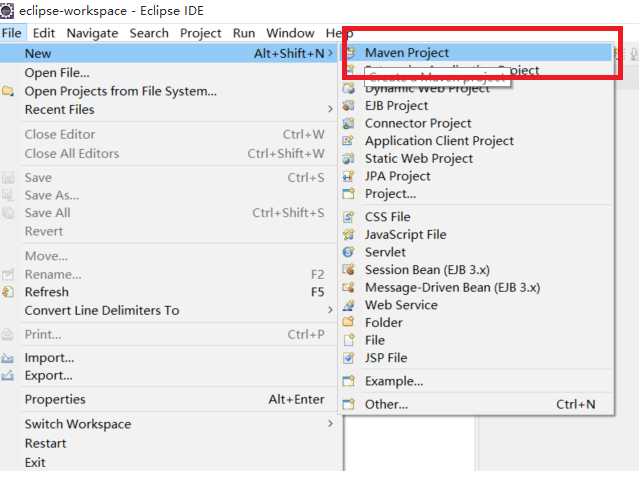Click the Message-Driven Bean icon

coord(349,287)
